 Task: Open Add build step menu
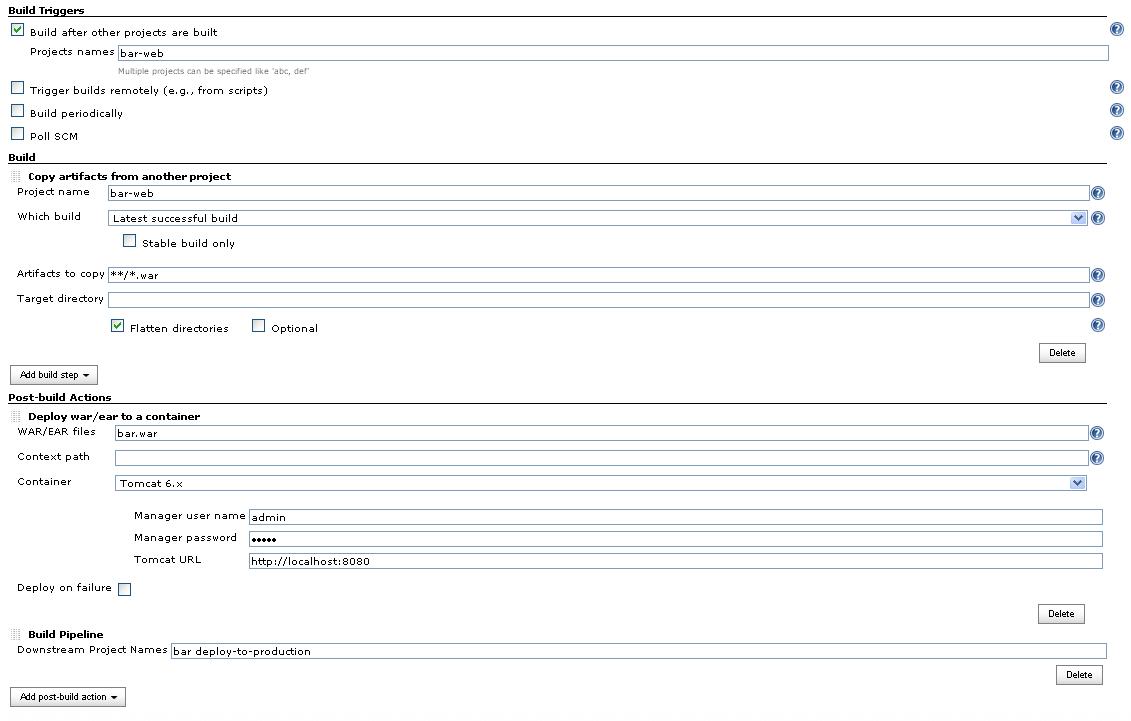[54, 375]
